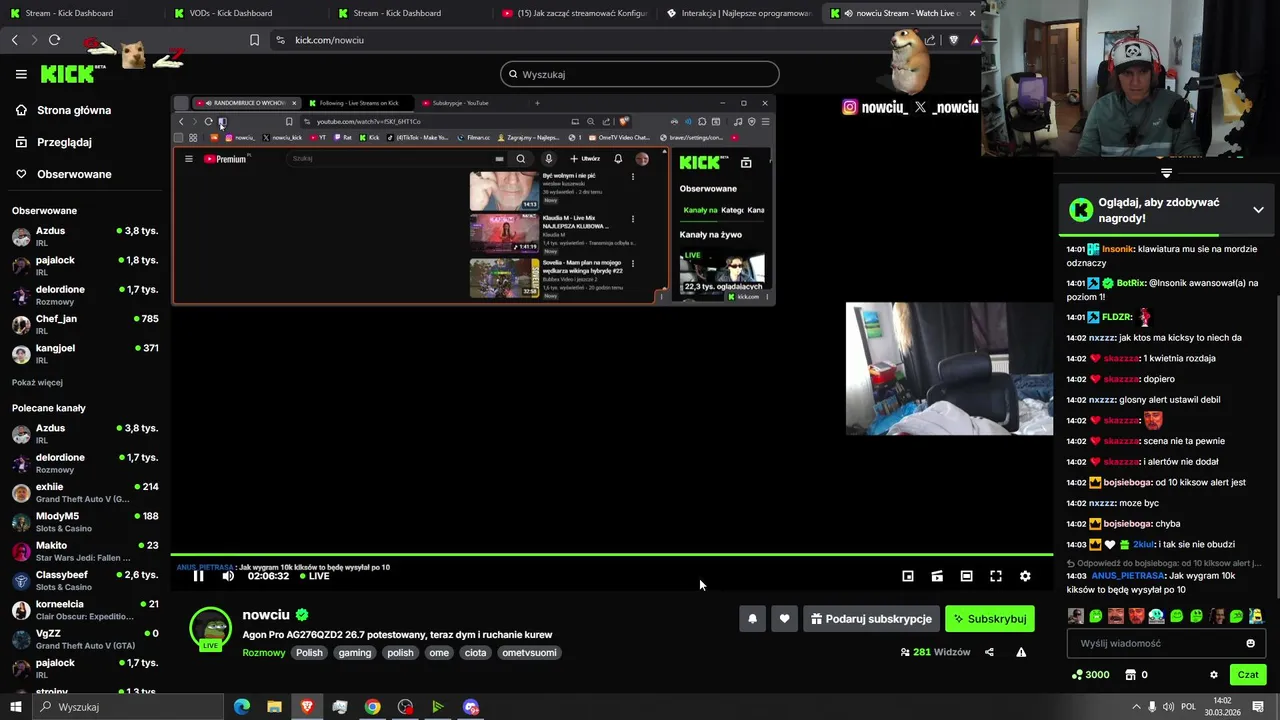Screen dimensions: 1280x720
Task: Open Chrome from the taskbar
Action: (x=372, y=707)
